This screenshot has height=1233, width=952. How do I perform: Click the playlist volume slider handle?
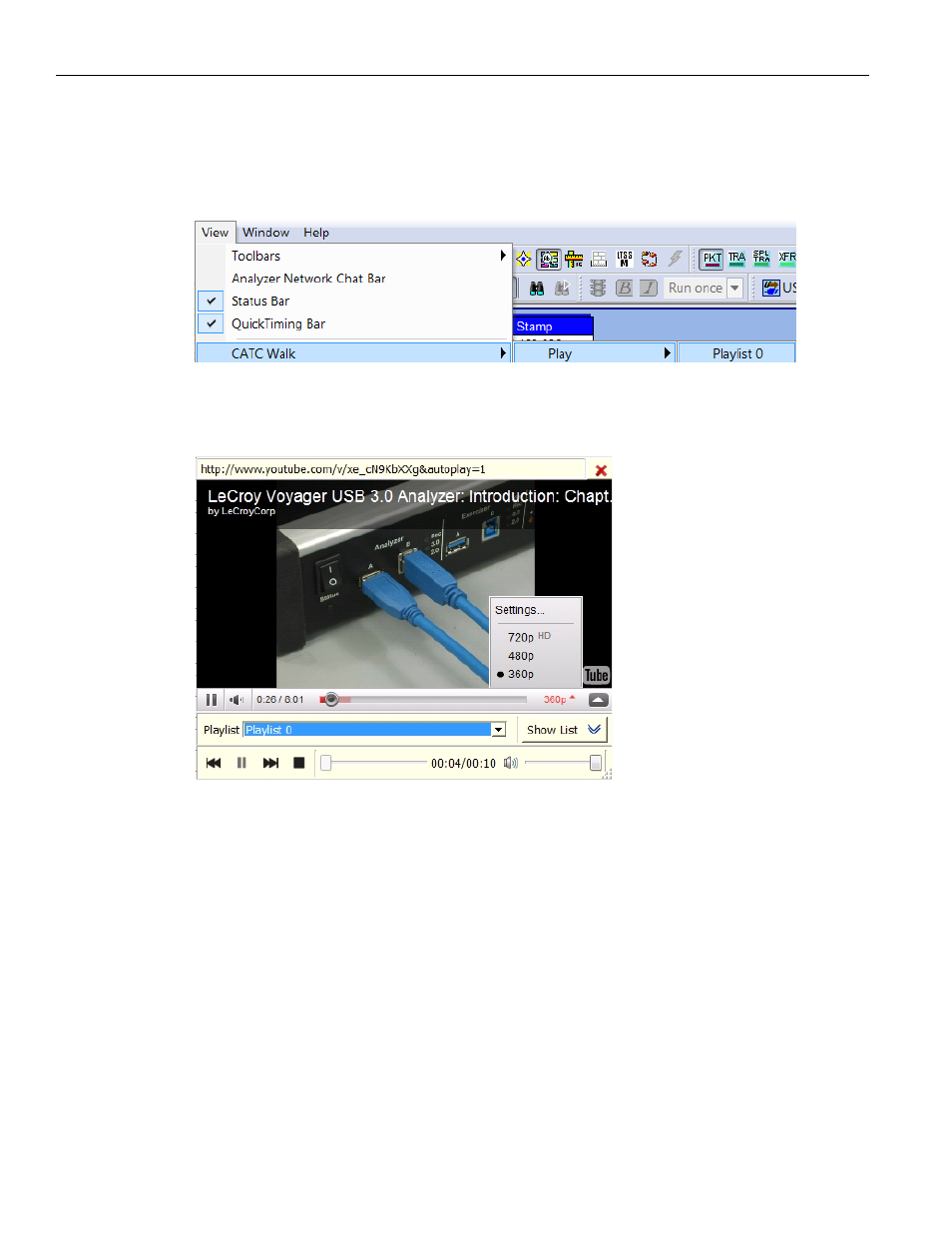[596, 763]
